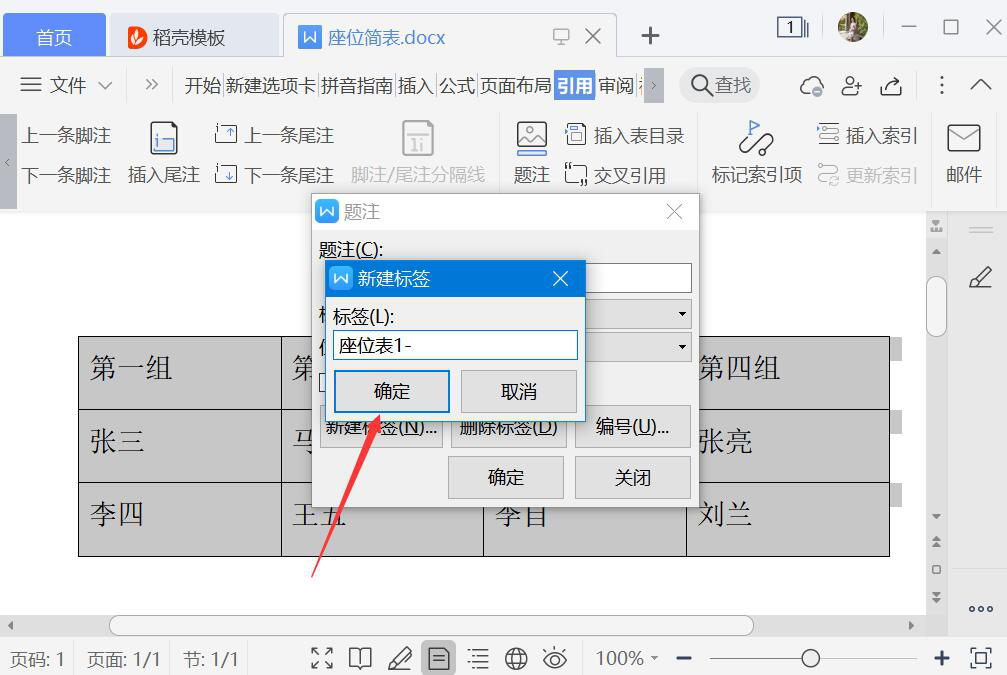Switch to reading mode book icon
1007x675 pixels.
tap(360, 658)
